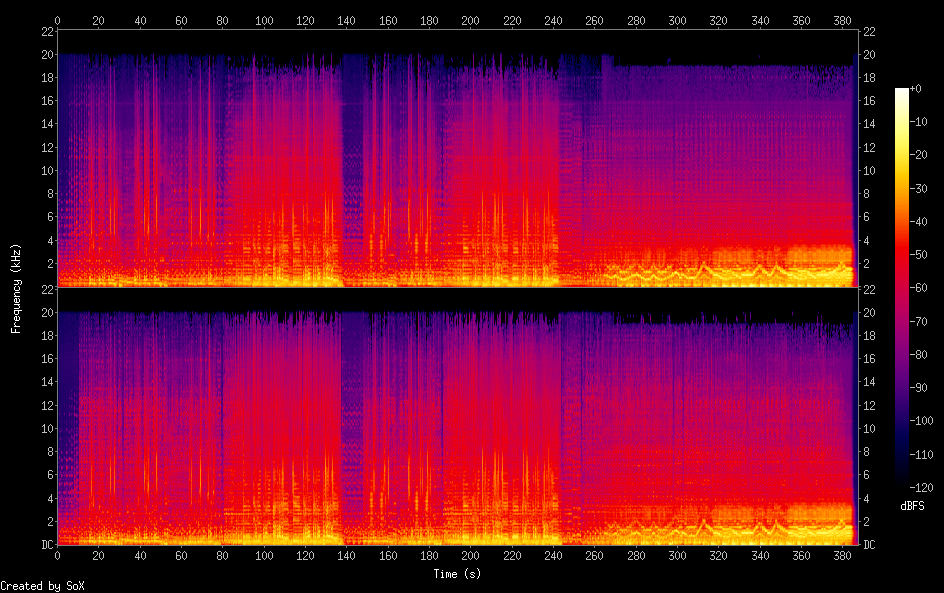Screen dimensions: 944x593
Task: Select the 380 tick on the bottom time axis
Action: click(843, 555)
